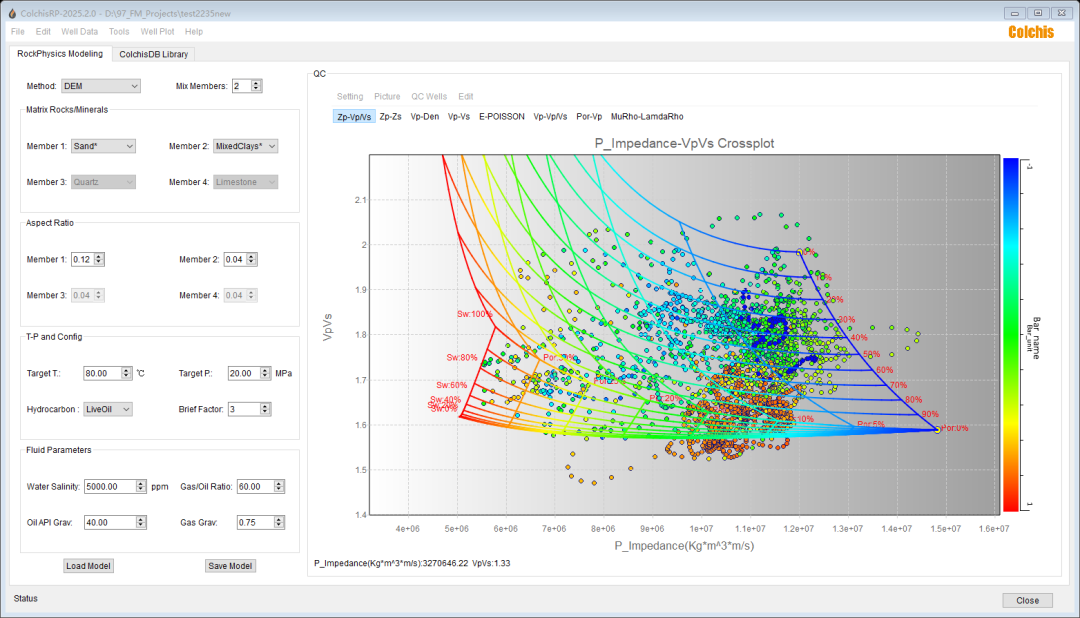Adjust the Aspect Ratio Member 1 stepper
The image size is (1080, 618).
click(x=99, y=260)
